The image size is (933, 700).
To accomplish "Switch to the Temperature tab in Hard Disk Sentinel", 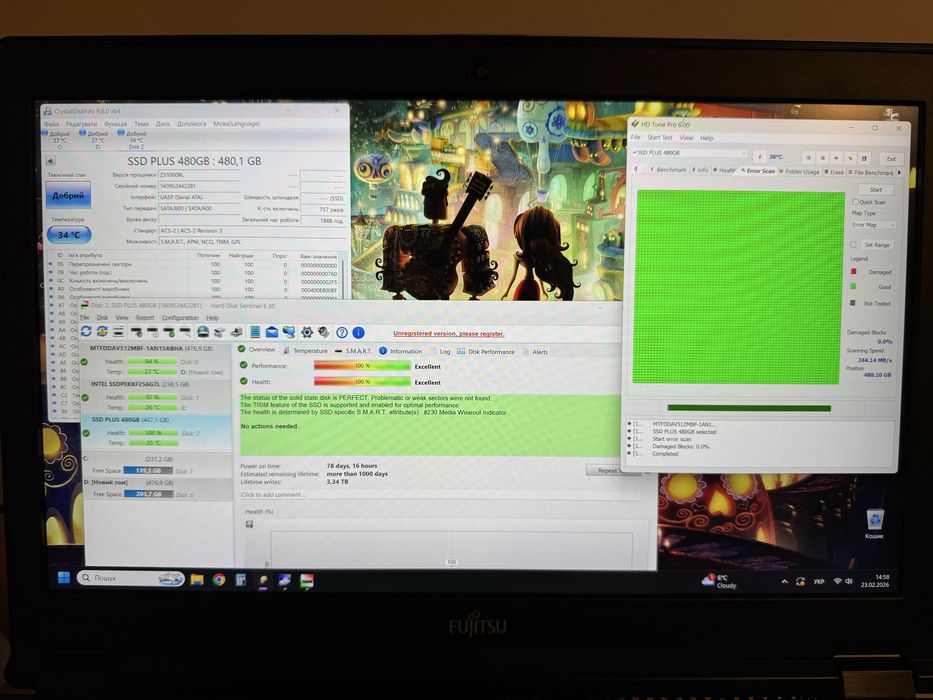I will click(305, 351).
